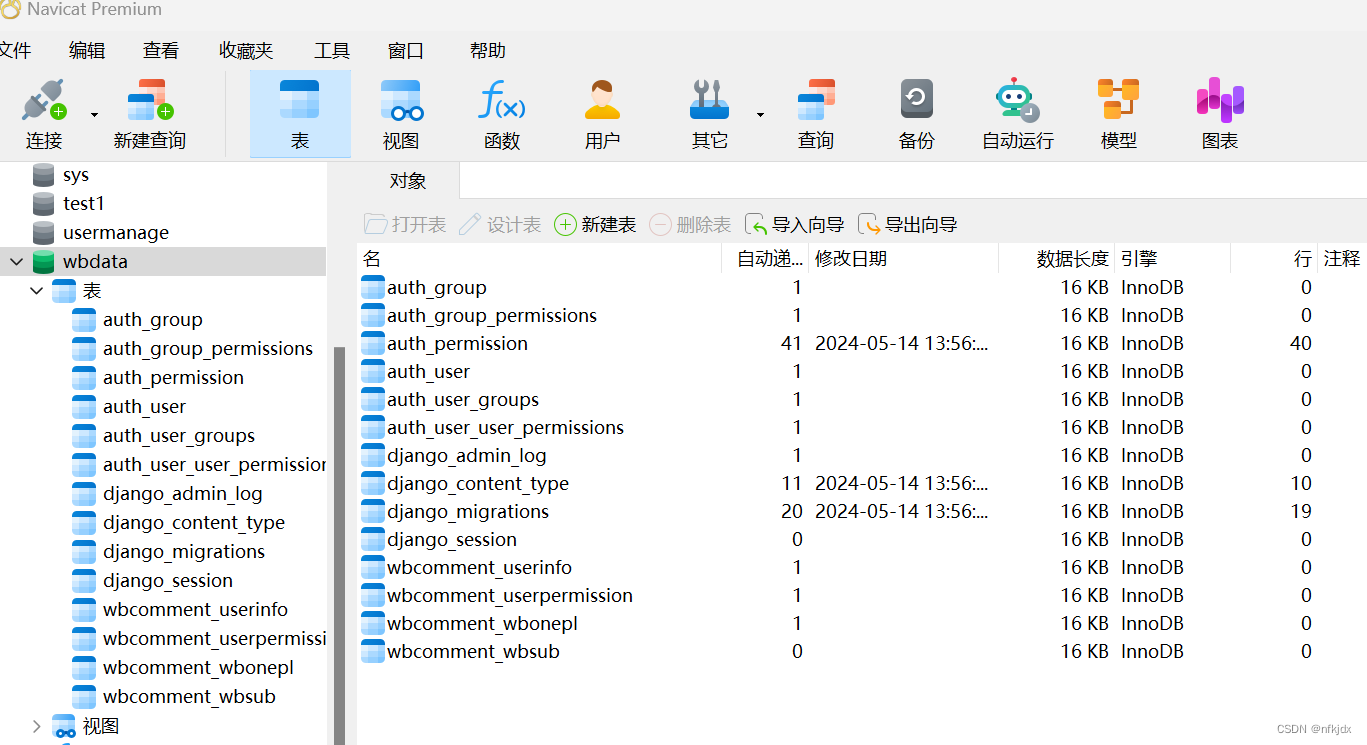1367x745 pixels.
Task: Open the 其它 dropdown arrow
Action: [759, 115]
